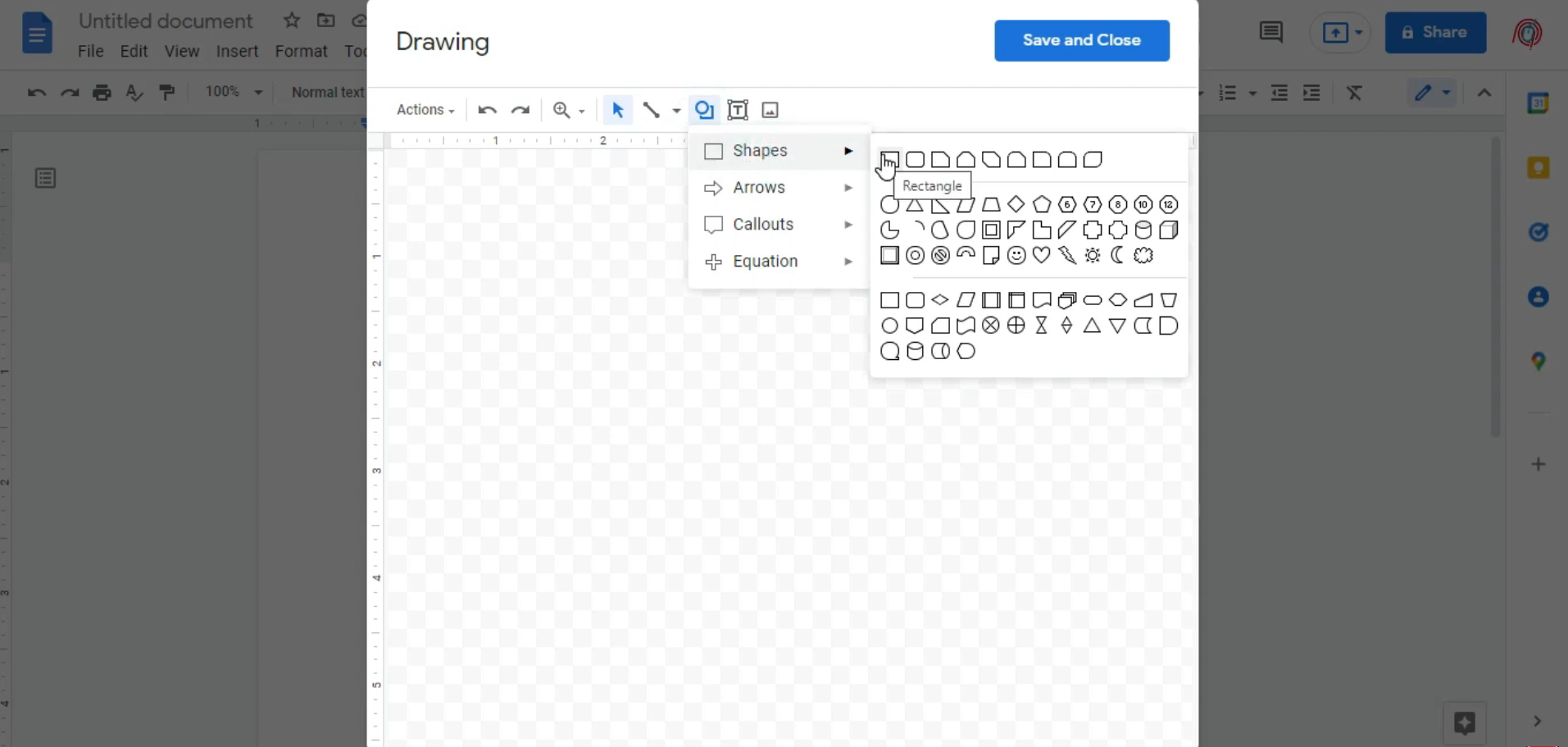Pick the Donut shape
Image resolution: width=1568 pixels, height=747 pixels.
[x=916, y=255]
